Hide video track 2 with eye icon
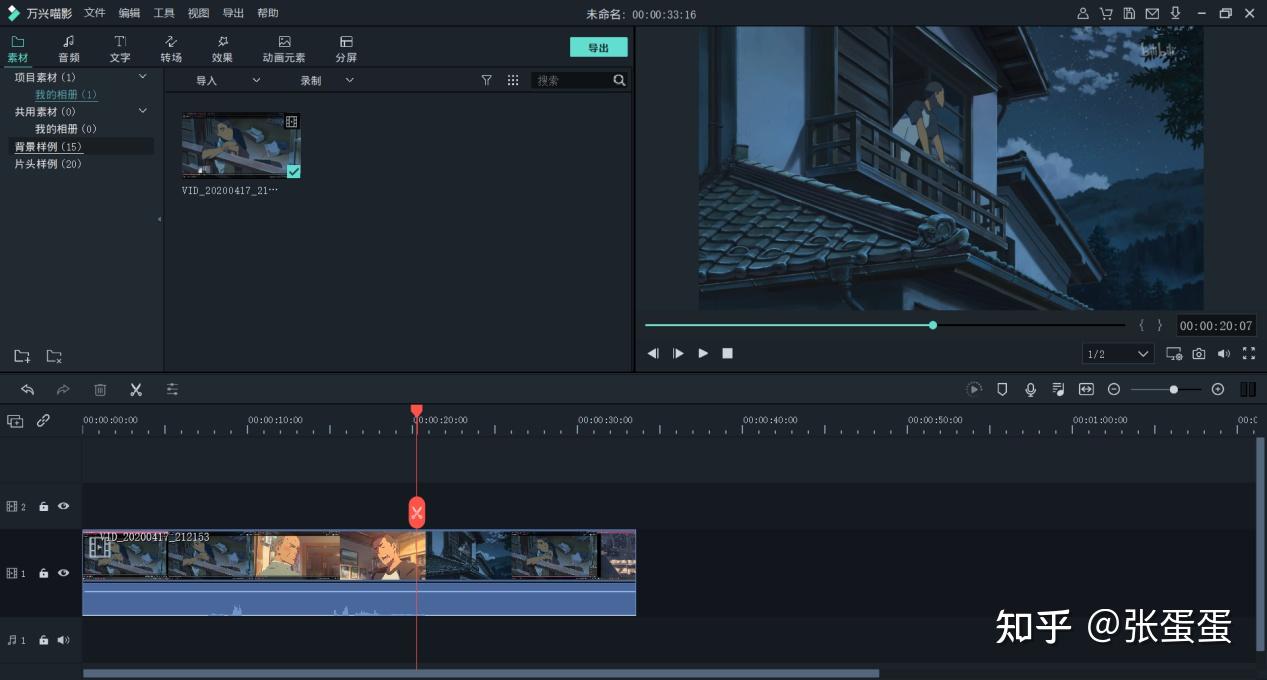The width and height of the screenshot is (1267, 680). [x=64, y=507]
